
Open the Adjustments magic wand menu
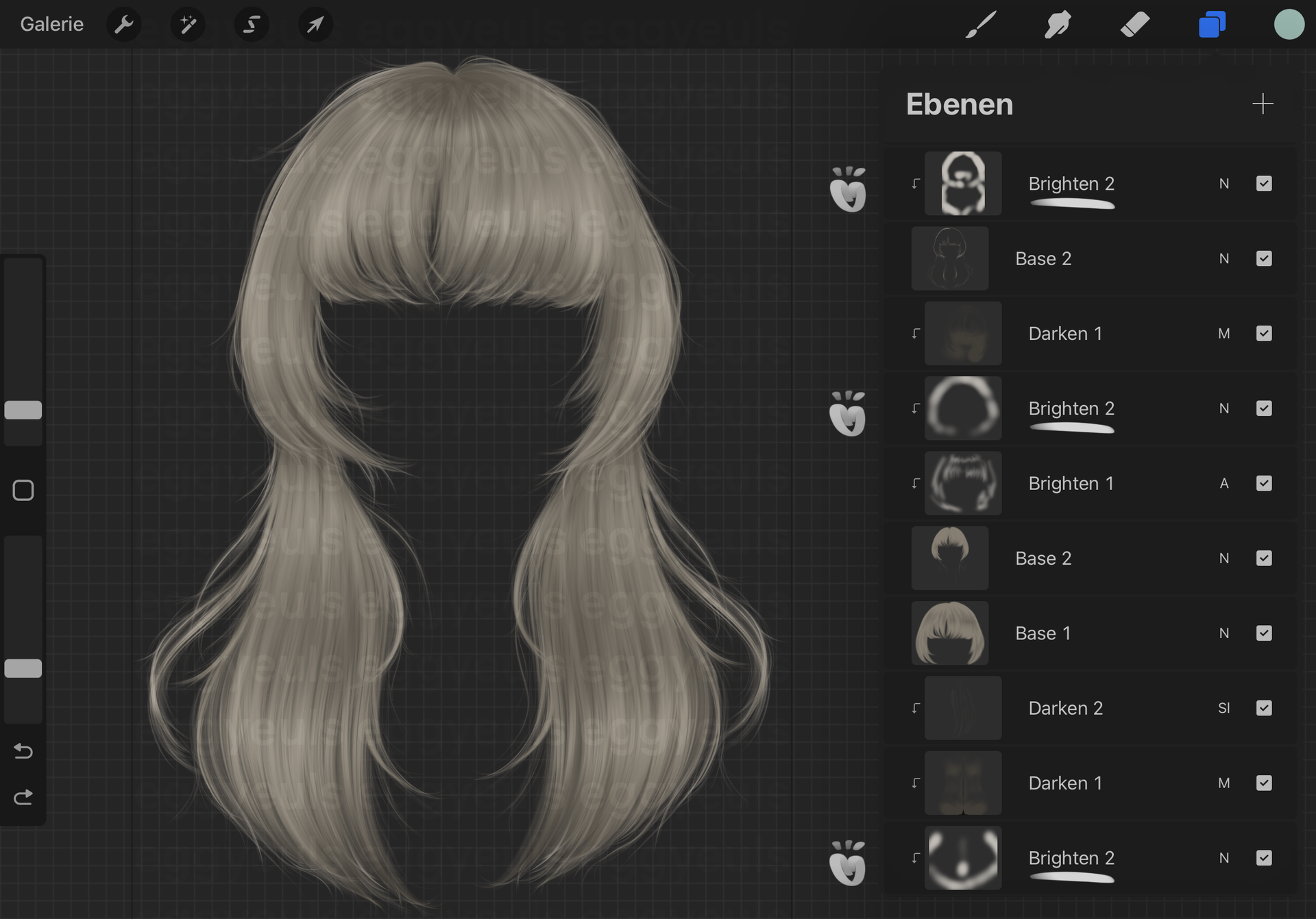(x=187, y=25)
